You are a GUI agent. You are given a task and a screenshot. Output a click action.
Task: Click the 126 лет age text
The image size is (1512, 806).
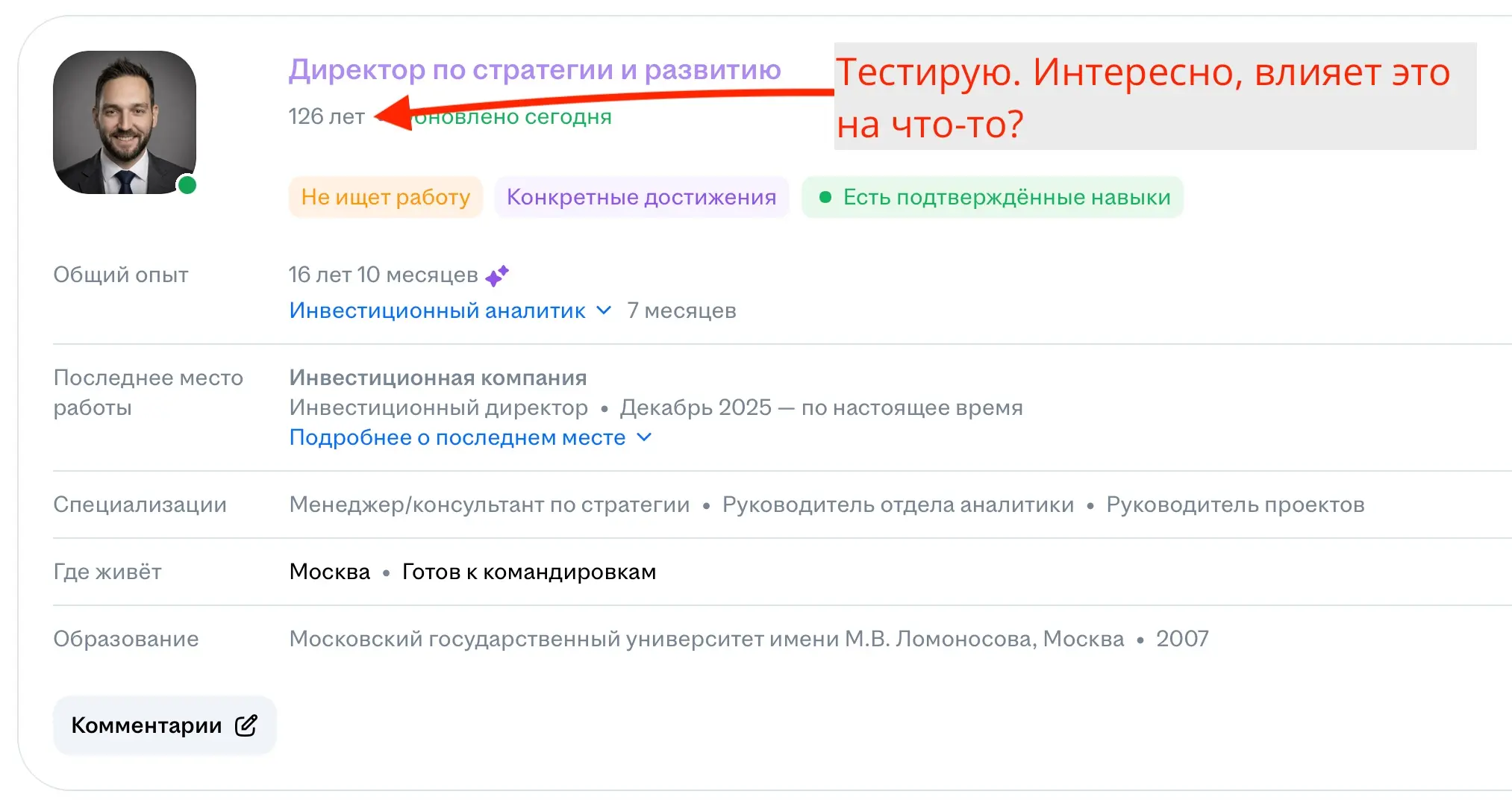coord(327,116)
